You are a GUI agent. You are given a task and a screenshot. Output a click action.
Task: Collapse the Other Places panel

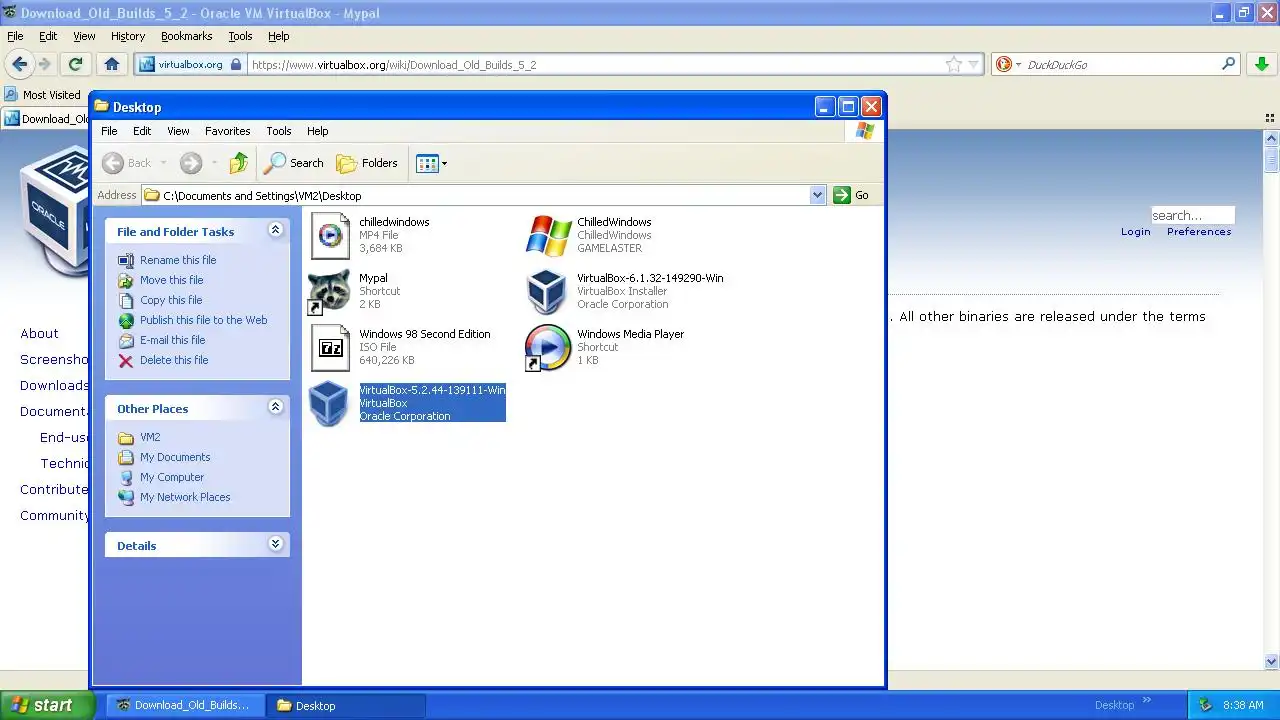275,407
